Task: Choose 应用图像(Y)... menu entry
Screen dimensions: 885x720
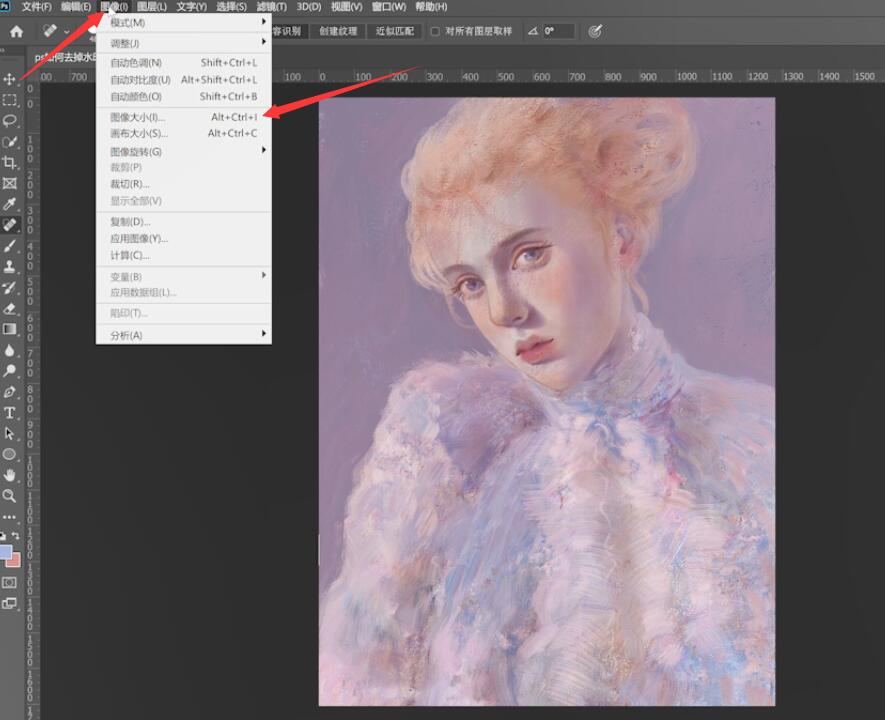Action: pyautogui.click(x=183, y=239)
